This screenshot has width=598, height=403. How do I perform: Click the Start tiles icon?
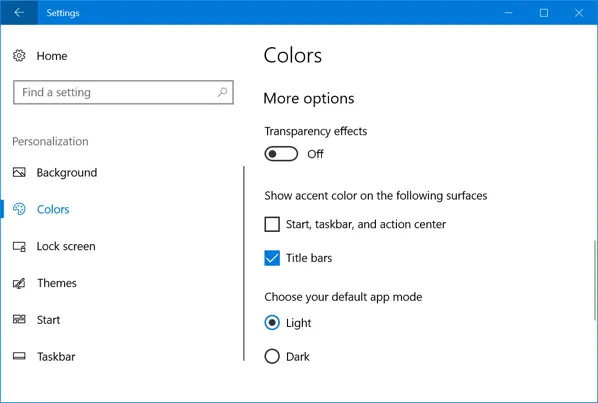coord(19,319)
